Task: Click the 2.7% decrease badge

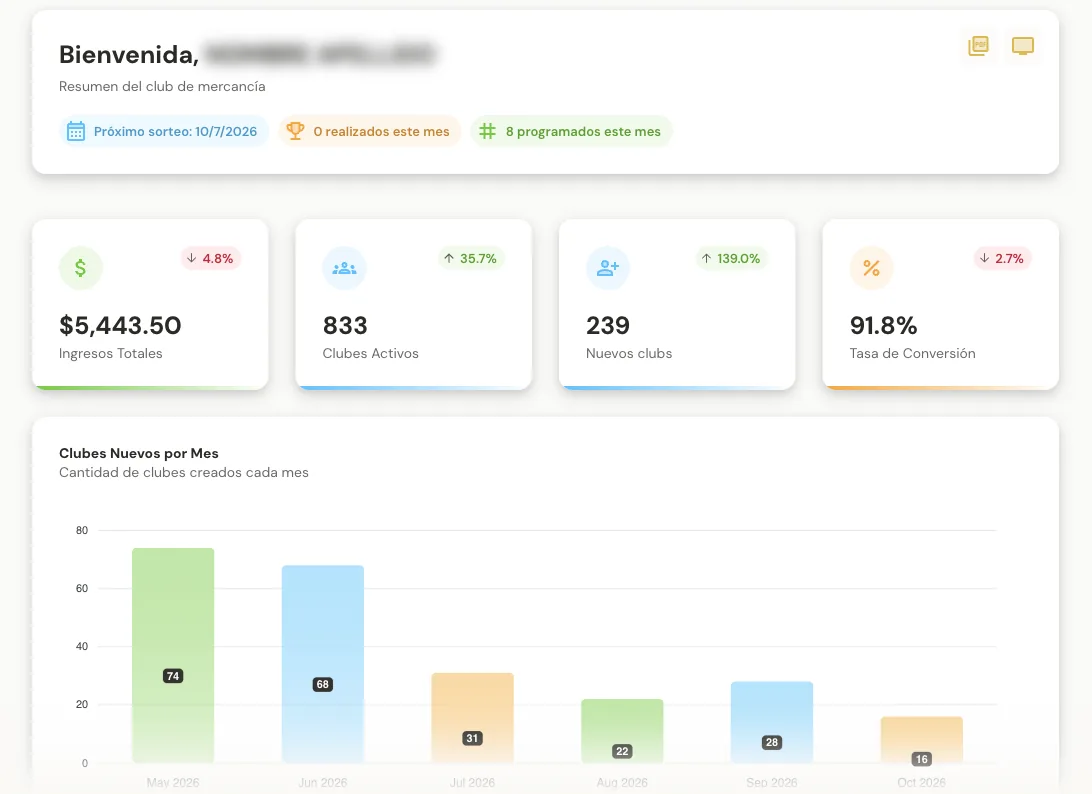Action: coord(1003,258)
